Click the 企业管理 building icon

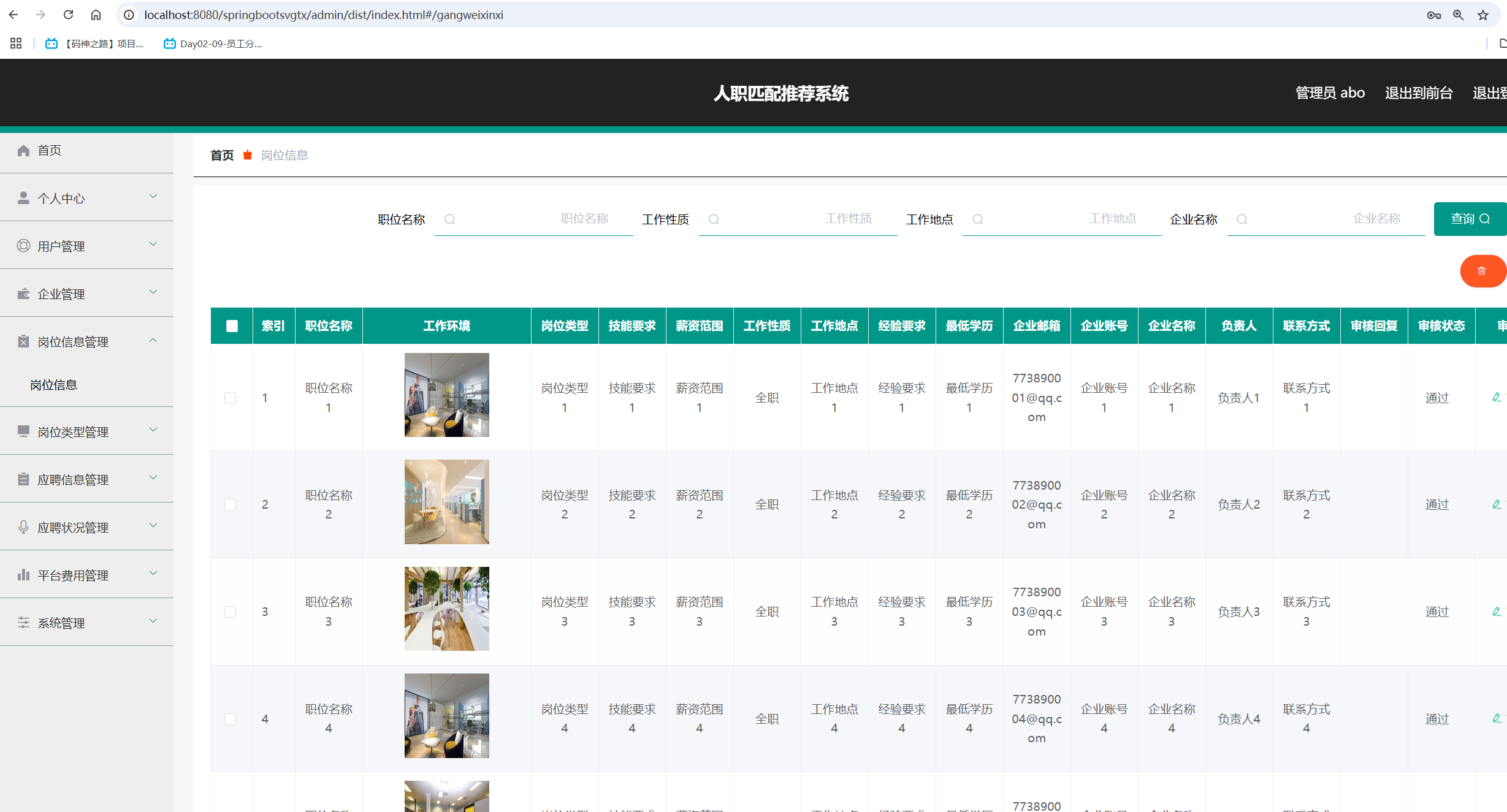(23, 293)
